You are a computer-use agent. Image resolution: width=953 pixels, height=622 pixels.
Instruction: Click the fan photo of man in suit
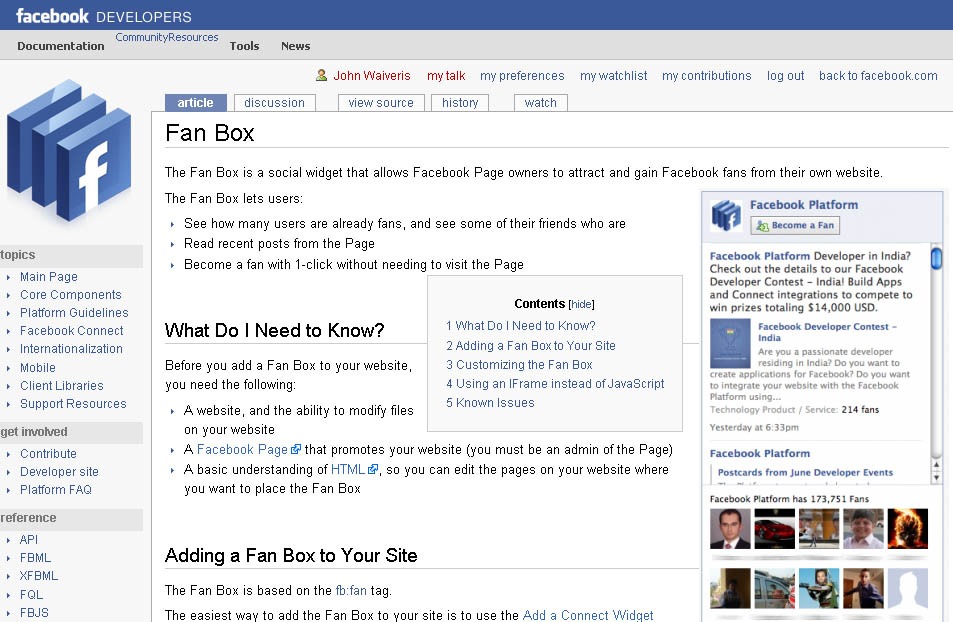(x=730, y=529)
